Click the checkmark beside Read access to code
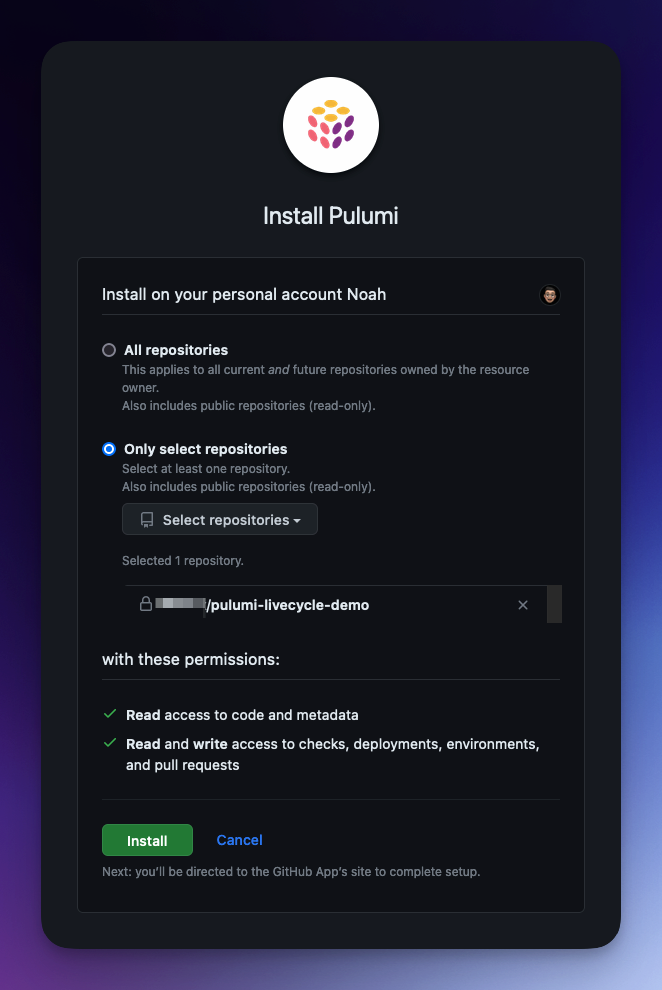The width and height of the screenshot is (662, 990). [x=108, y=714]
